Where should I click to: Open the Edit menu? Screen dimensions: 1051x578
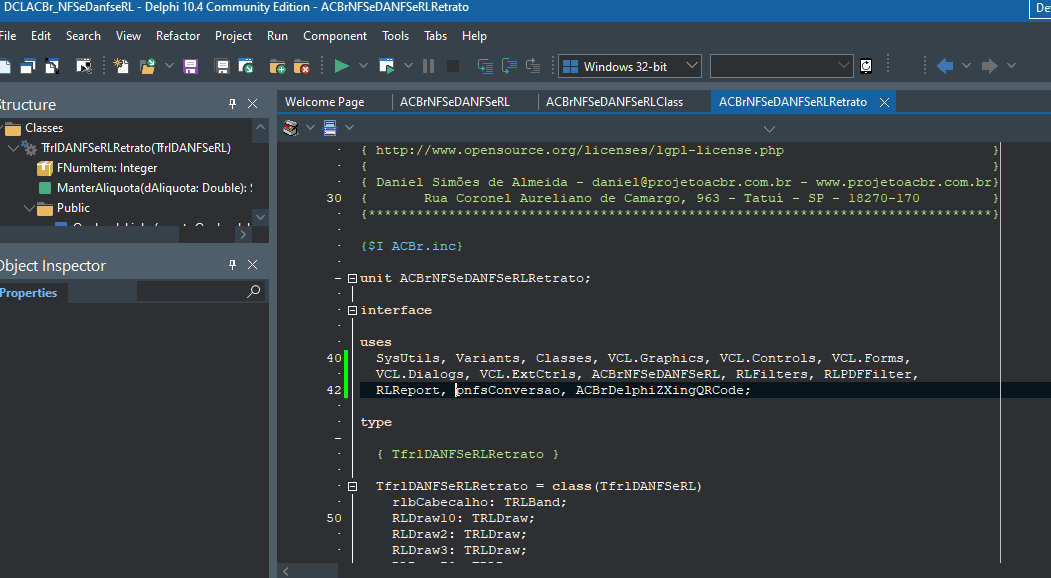pos(41,36)
